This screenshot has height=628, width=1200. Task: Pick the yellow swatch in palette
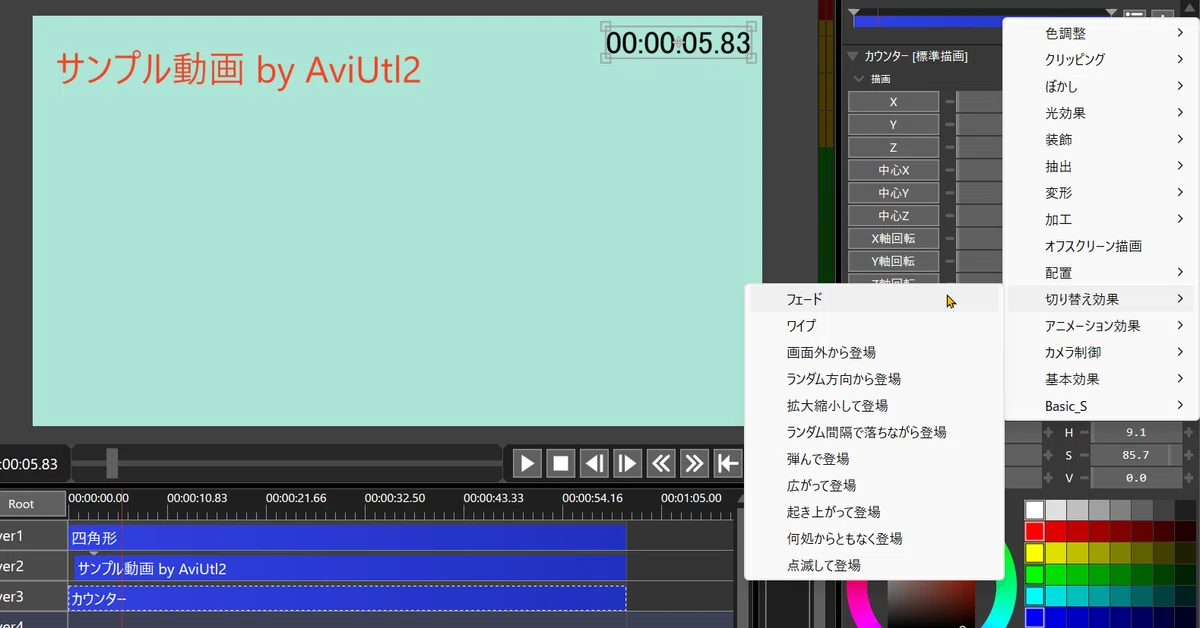tap(1034, 553)
